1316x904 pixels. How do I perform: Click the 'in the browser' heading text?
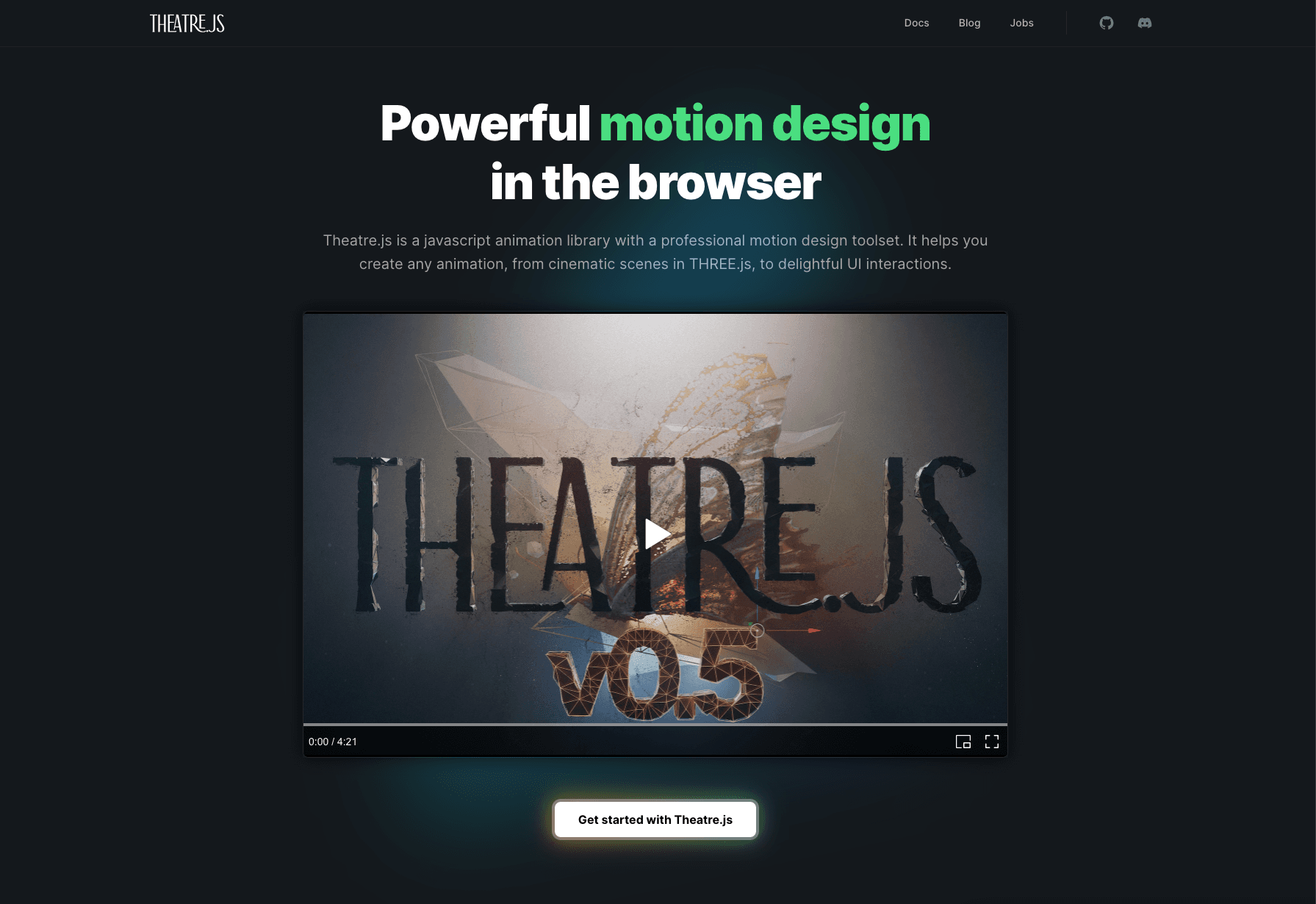tap(655, 182)
